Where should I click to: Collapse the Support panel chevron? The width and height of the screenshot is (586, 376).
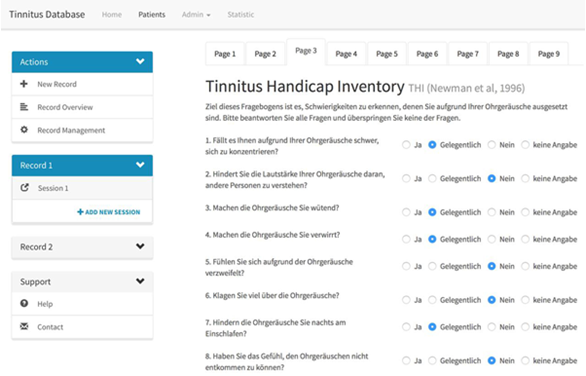(x=140, y=281)
